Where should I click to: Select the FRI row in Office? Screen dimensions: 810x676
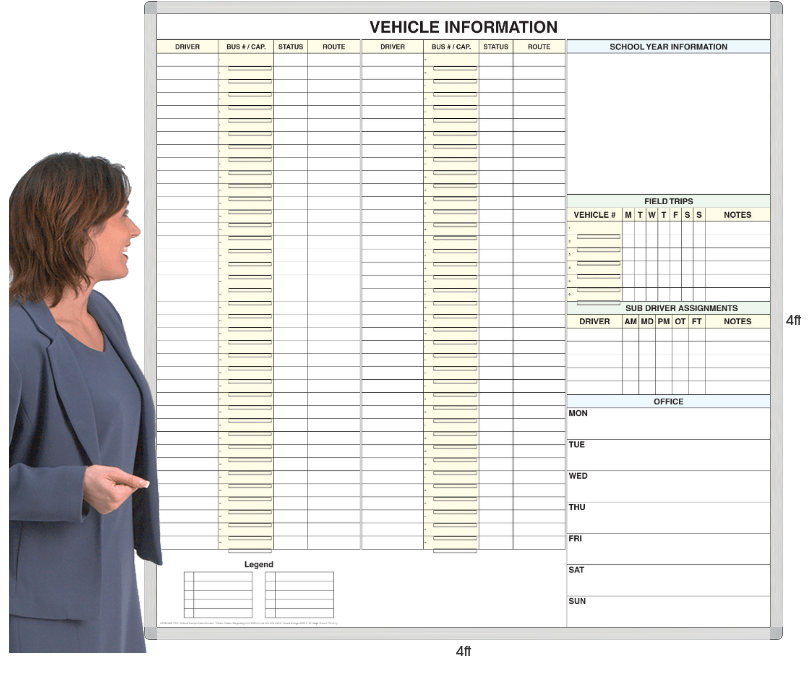pyautogui.click(x=576, y=538)
